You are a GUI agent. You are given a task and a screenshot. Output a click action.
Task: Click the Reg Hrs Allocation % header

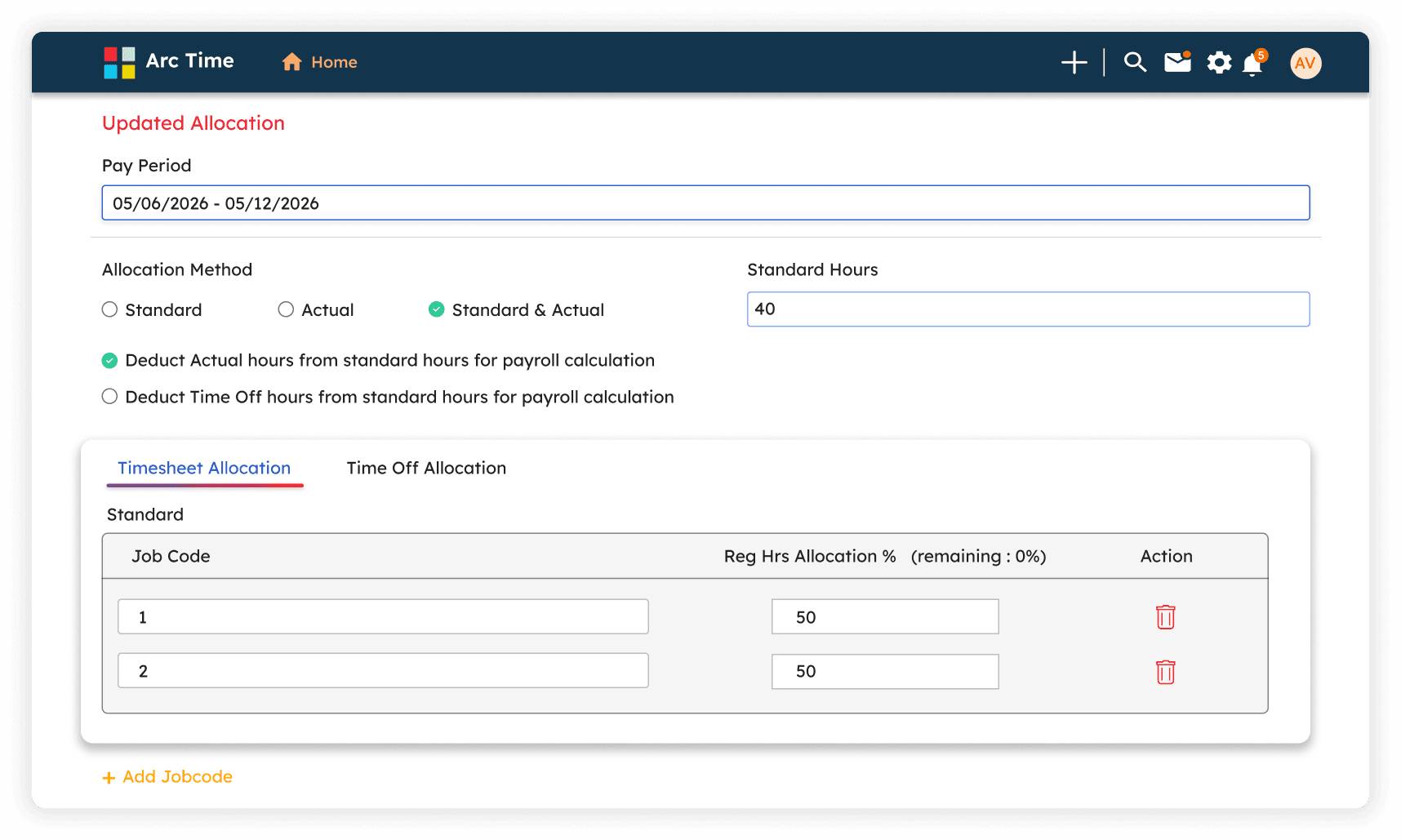tap(810, 556)
